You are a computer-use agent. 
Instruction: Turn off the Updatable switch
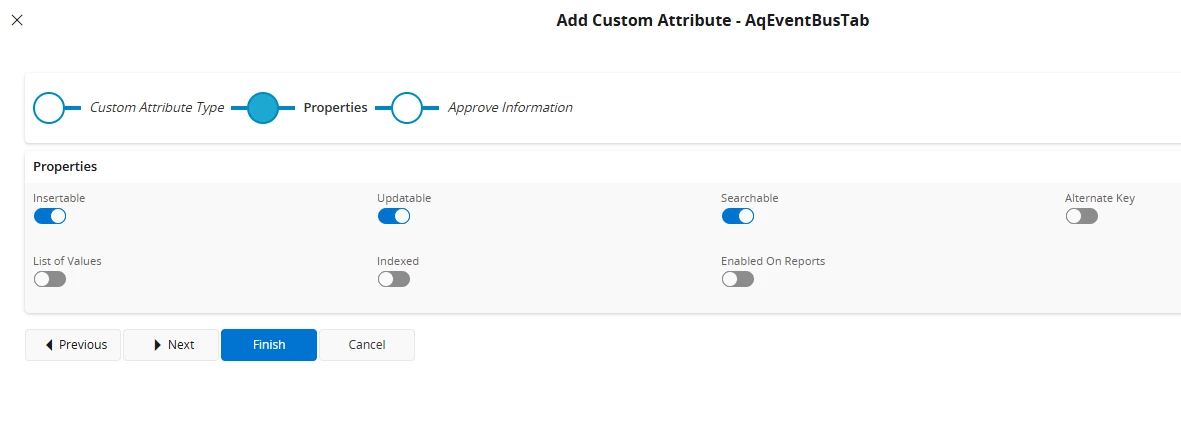click(x=394, y=216)
